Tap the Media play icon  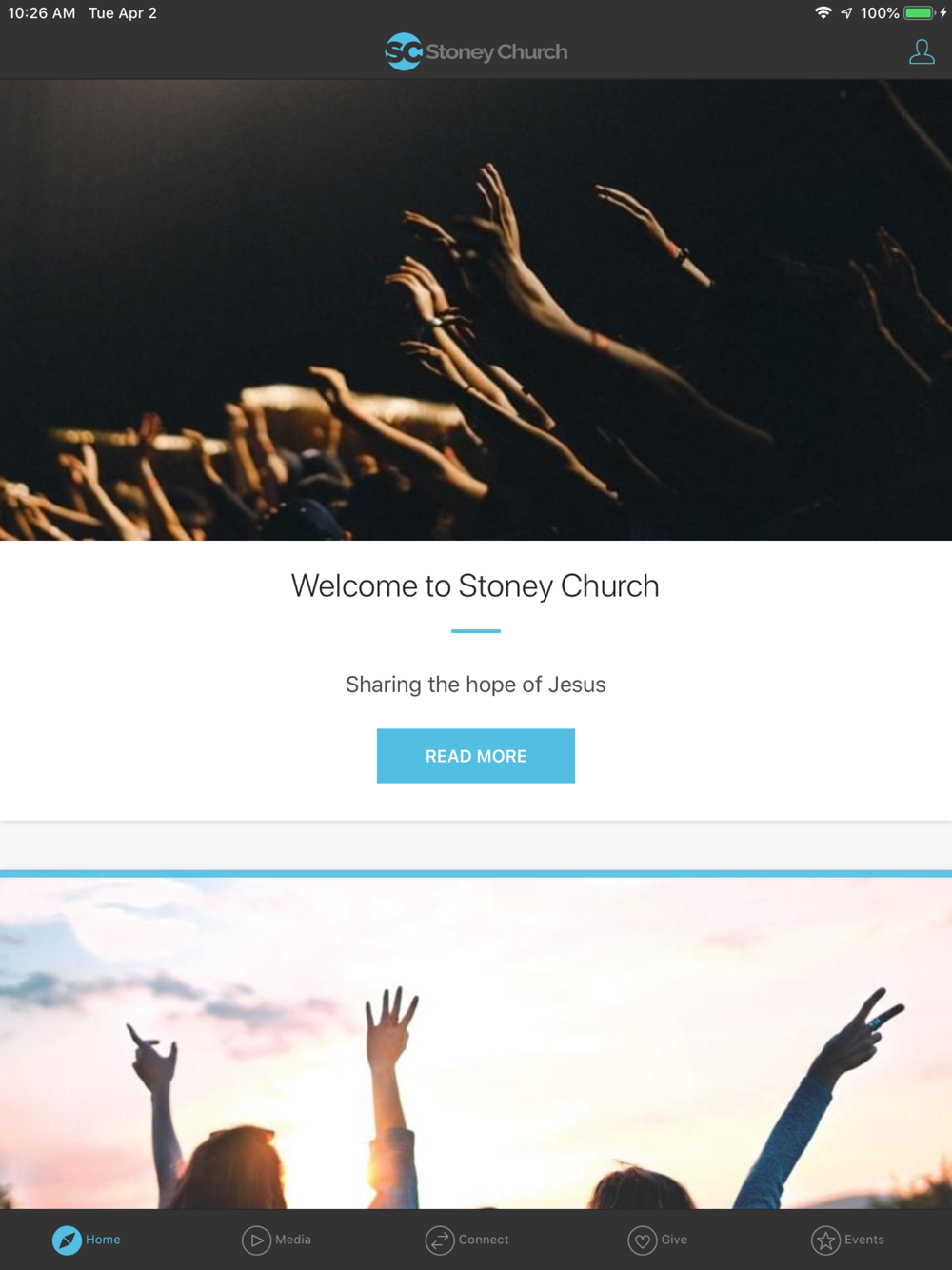coord(256,1240)
